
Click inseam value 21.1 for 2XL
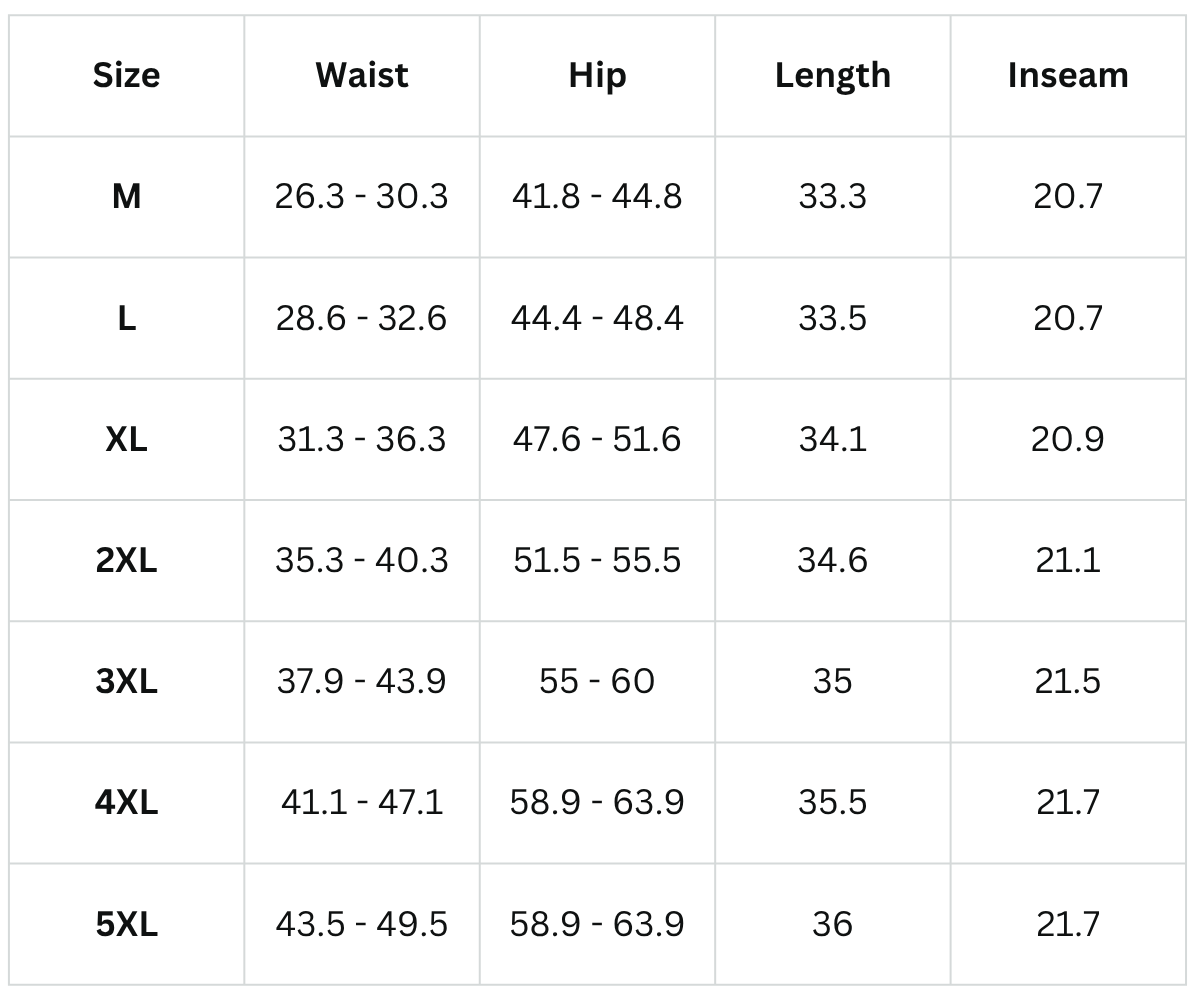point(1068,560)
